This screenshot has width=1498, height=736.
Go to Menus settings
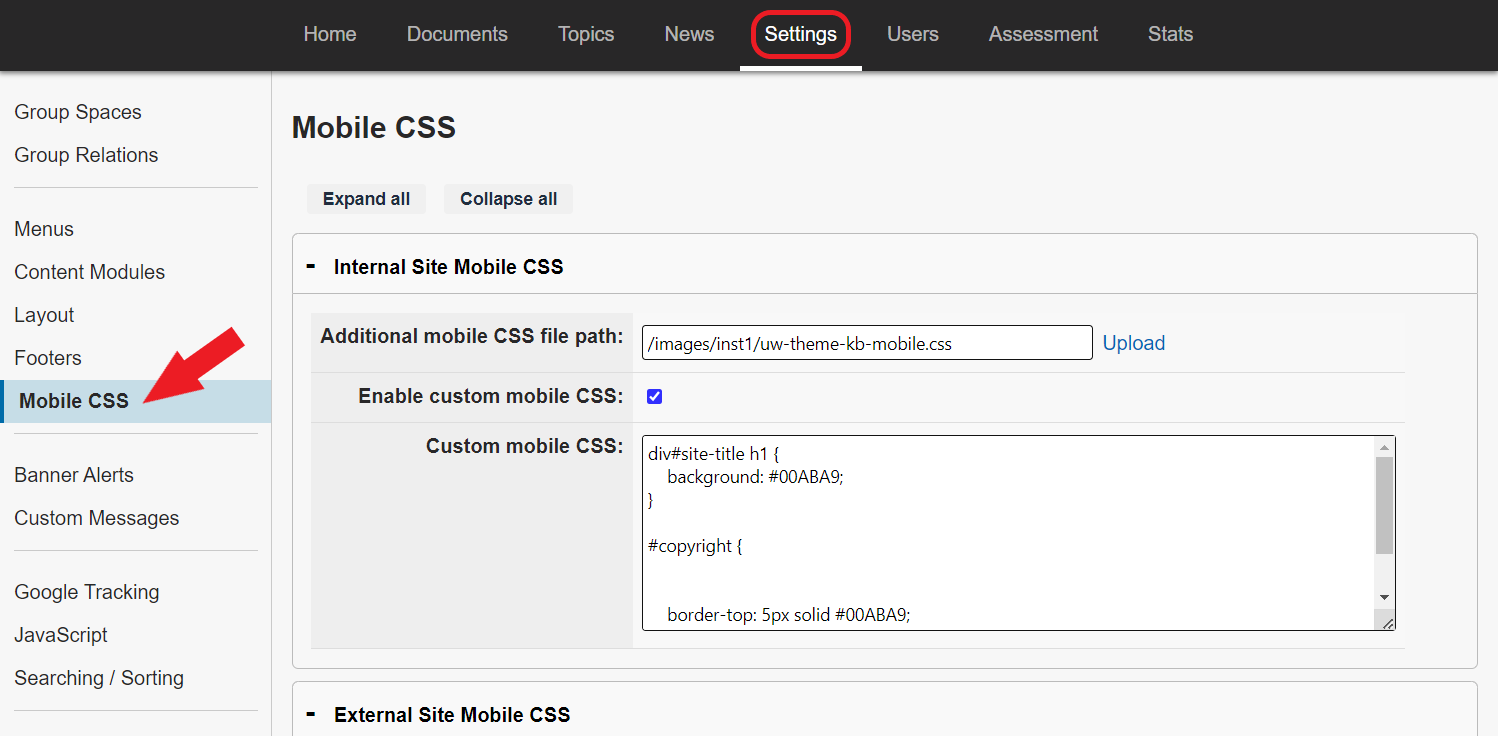pyautogui.click(x=44, y=229)
